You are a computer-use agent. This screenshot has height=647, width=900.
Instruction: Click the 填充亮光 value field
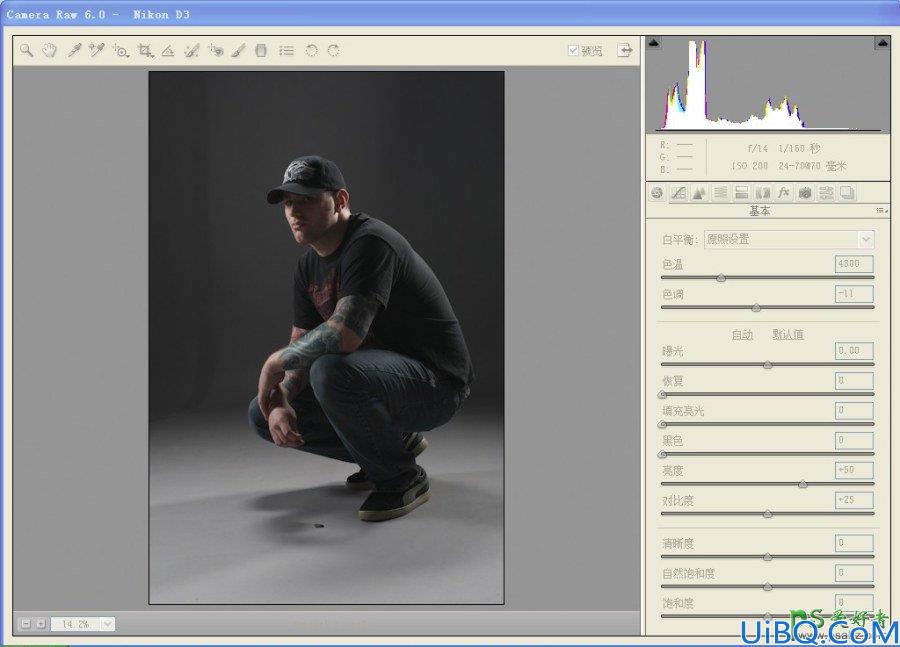click(854, 410)
